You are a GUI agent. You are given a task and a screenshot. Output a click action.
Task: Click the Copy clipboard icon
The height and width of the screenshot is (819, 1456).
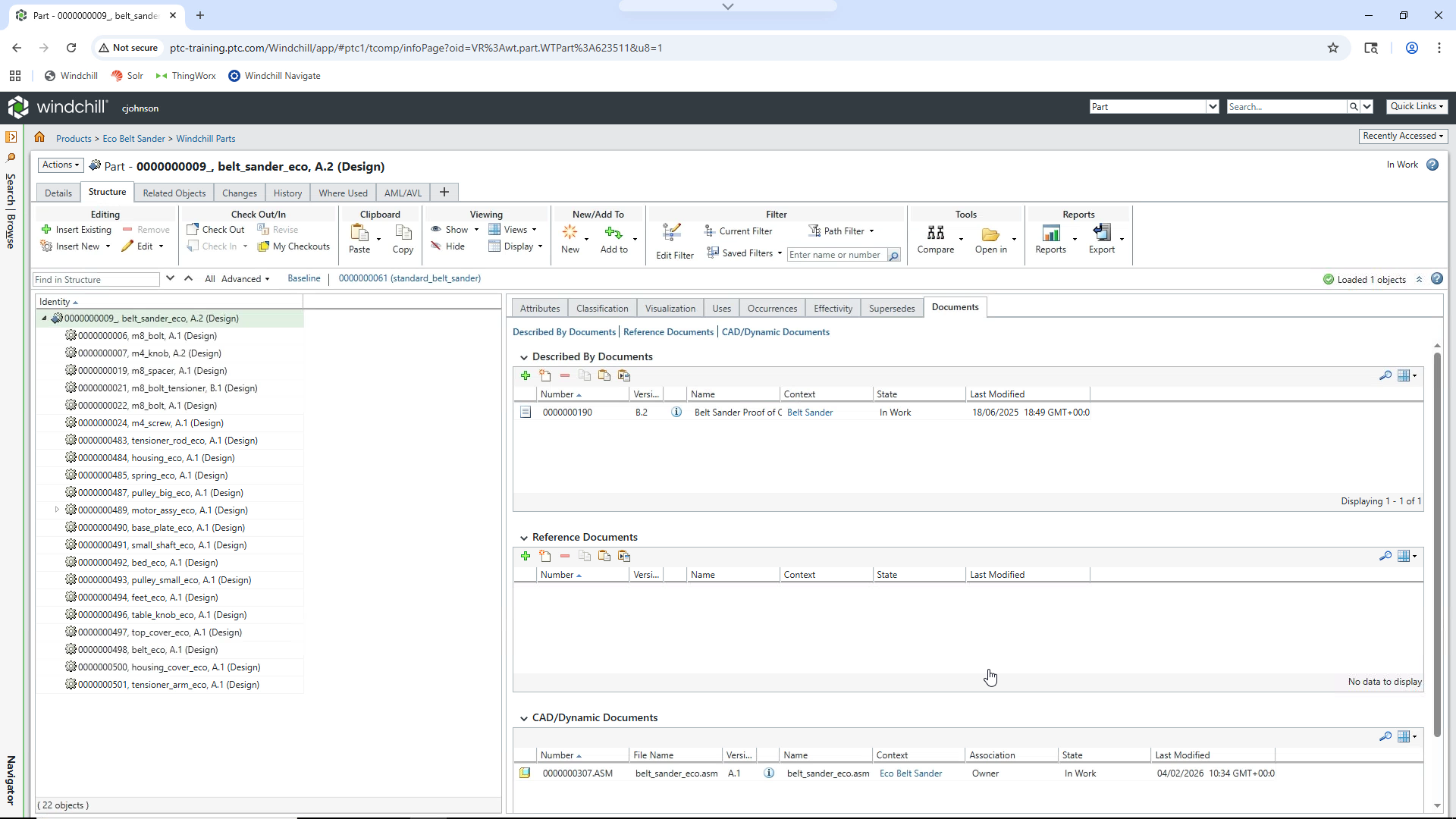[x=403, y=233]
